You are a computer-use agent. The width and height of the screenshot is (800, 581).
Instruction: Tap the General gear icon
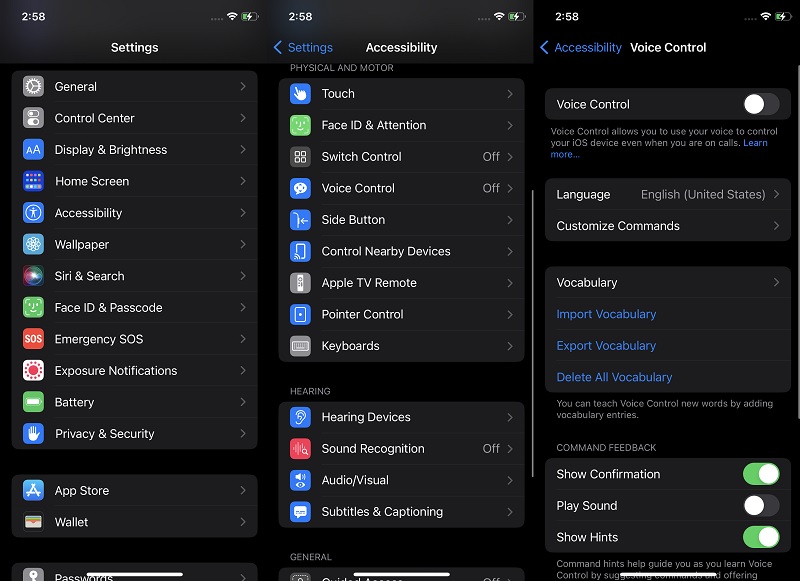(x=34, y=87)
